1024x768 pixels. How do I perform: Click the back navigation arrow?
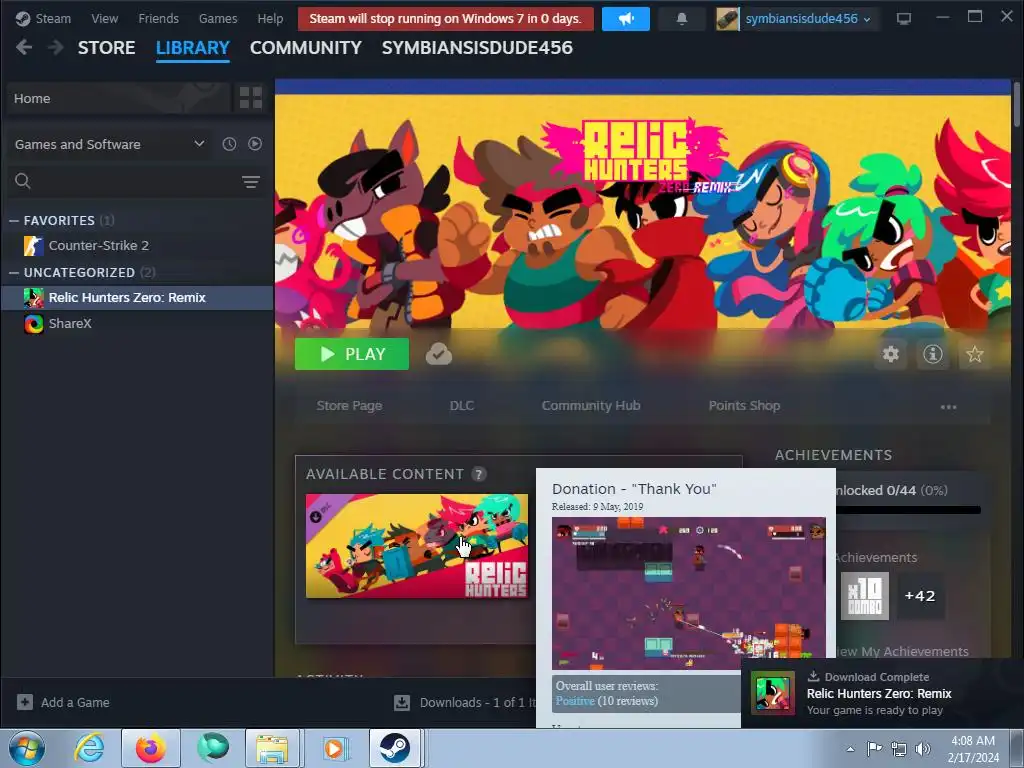point(24,48)
